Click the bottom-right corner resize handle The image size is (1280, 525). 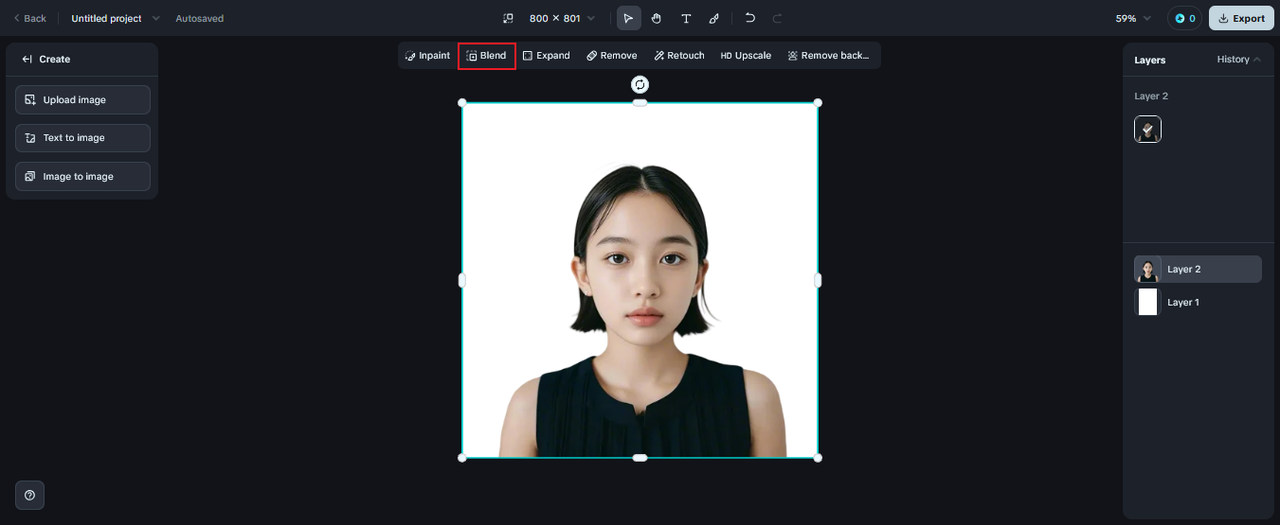pos(818,458)
